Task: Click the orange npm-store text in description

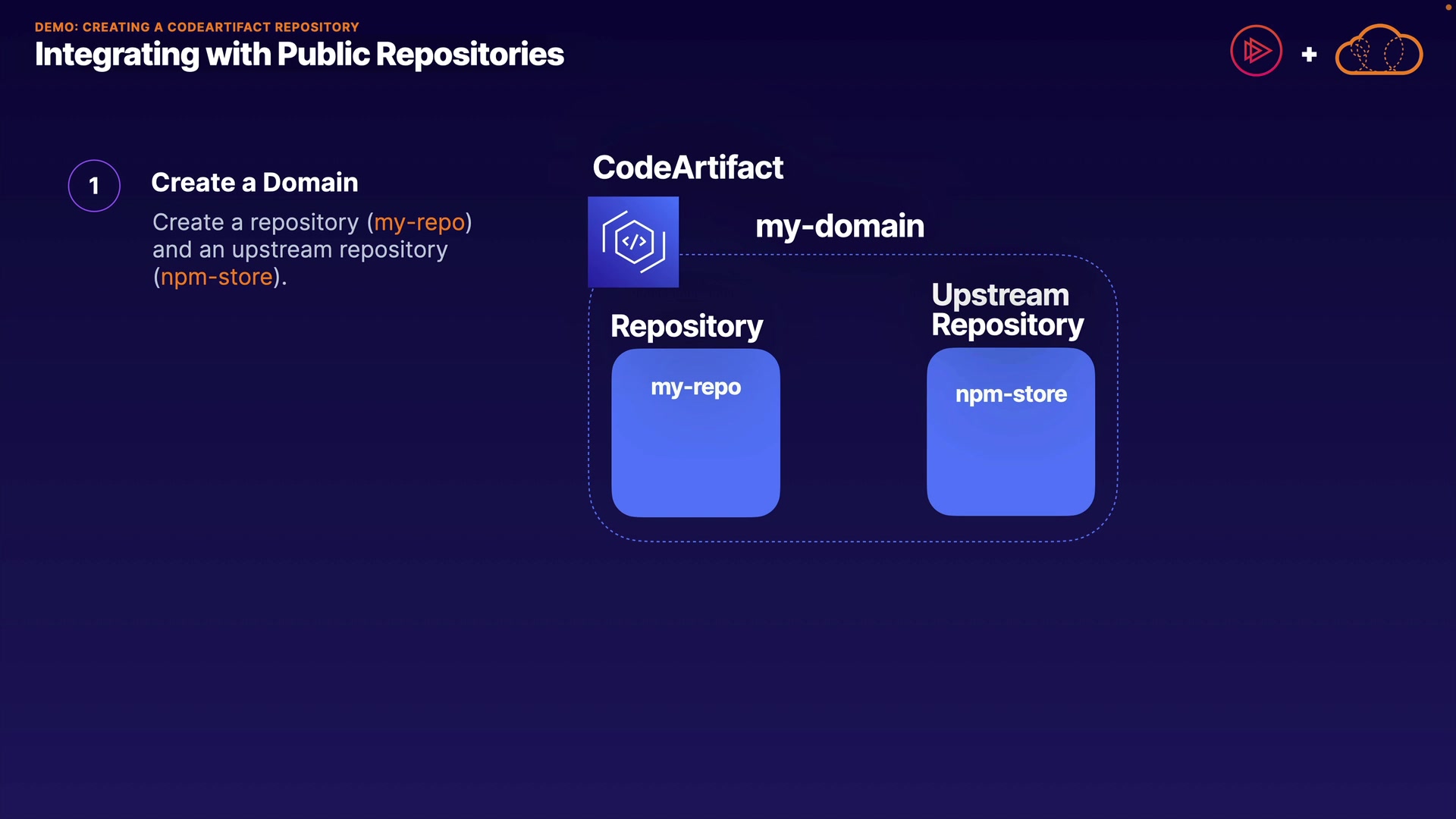Action: click(x=216, y=277)
